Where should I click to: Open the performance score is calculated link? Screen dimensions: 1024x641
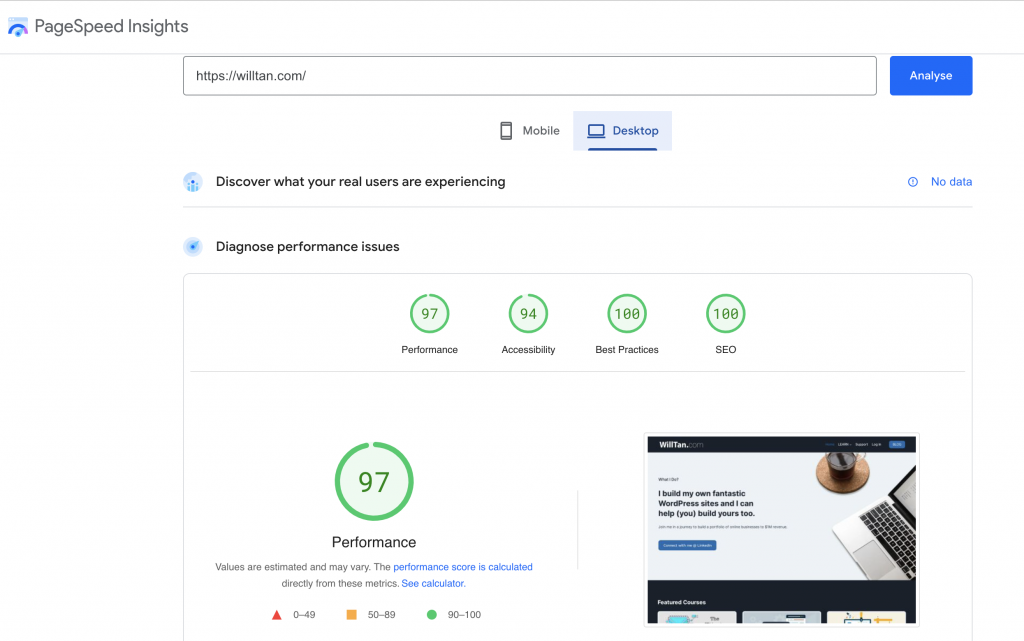463,567
